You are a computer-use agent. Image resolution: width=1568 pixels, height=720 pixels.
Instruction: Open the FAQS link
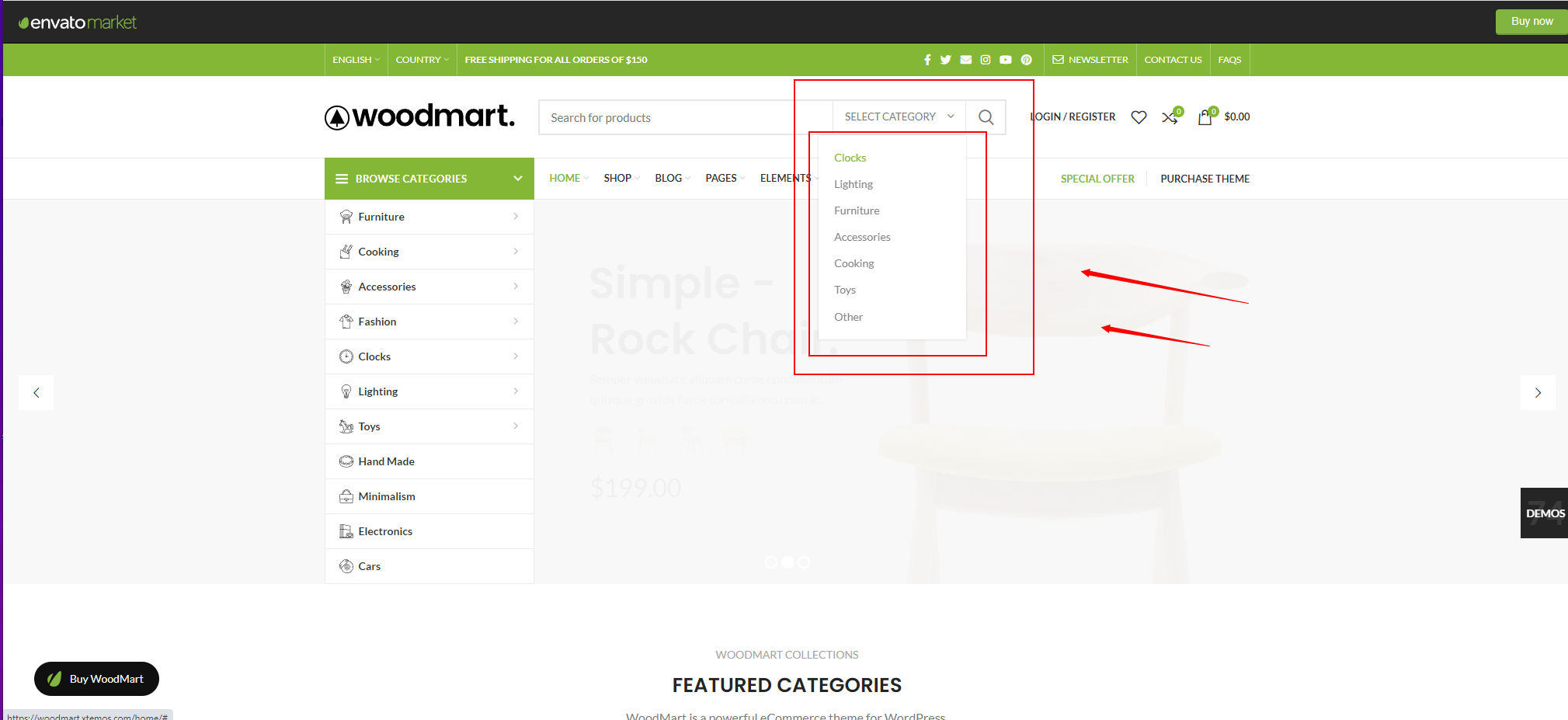[x=1229, y=60]
